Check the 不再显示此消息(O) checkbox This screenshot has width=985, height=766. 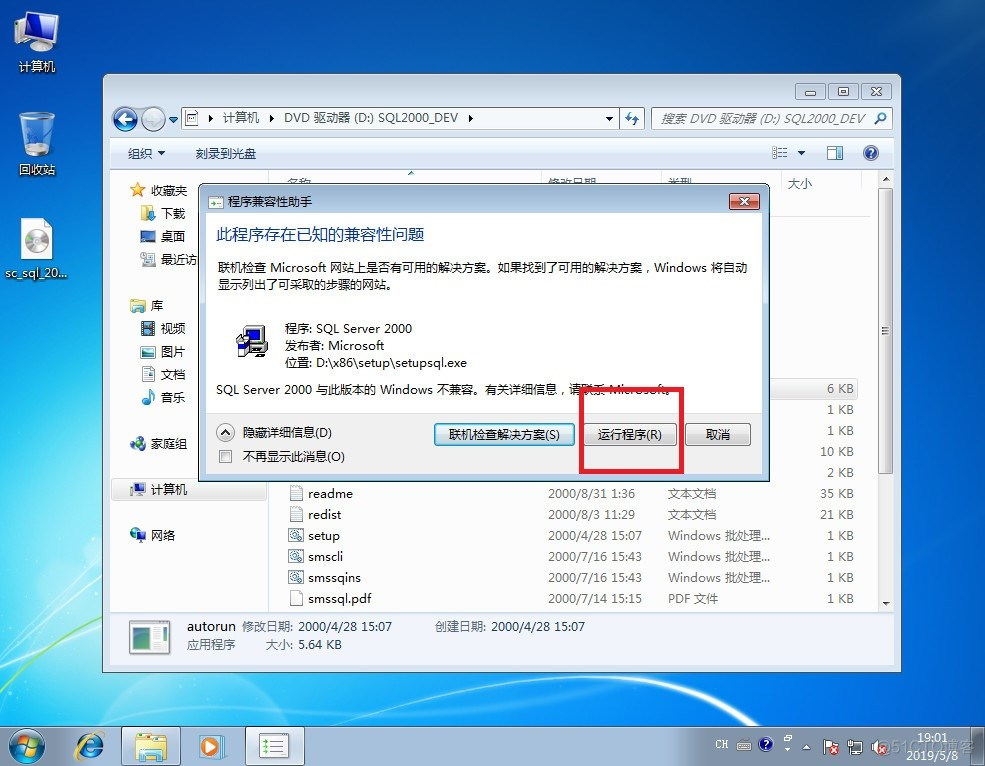[226, 456]
